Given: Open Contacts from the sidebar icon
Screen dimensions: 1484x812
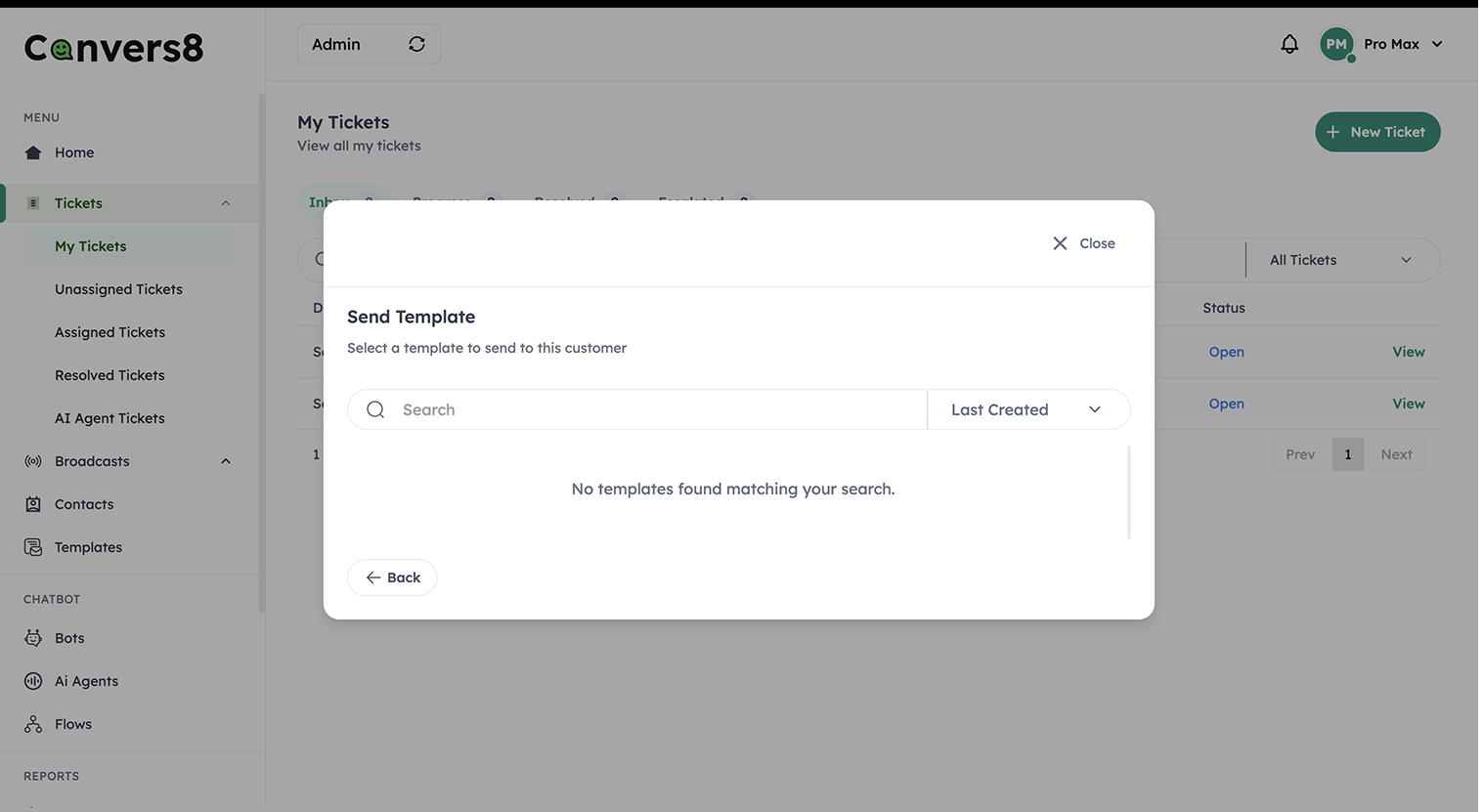Looking at the screenshot, I should coord(33,504).
